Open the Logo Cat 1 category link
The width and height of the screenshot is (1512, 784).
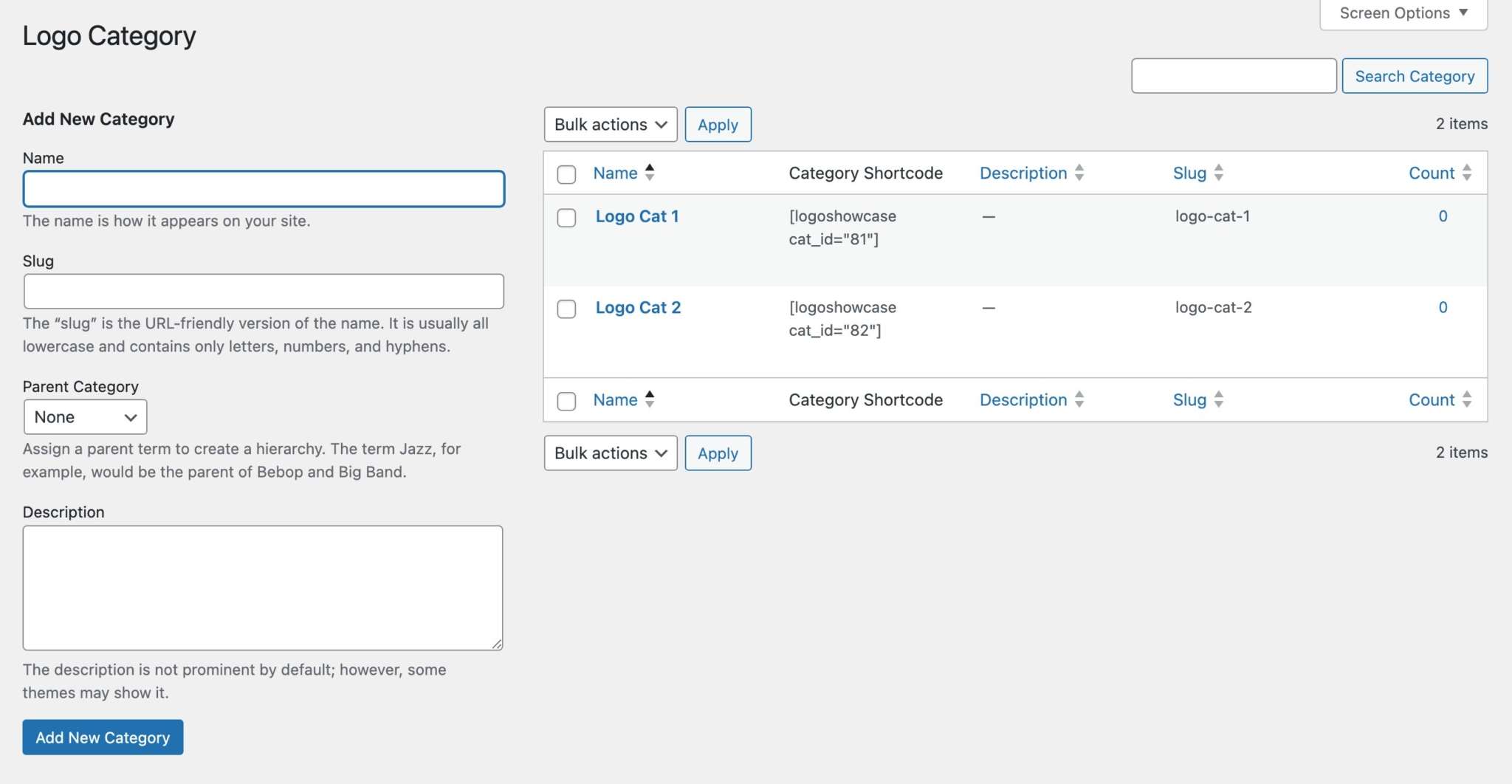tap(637, 216)
